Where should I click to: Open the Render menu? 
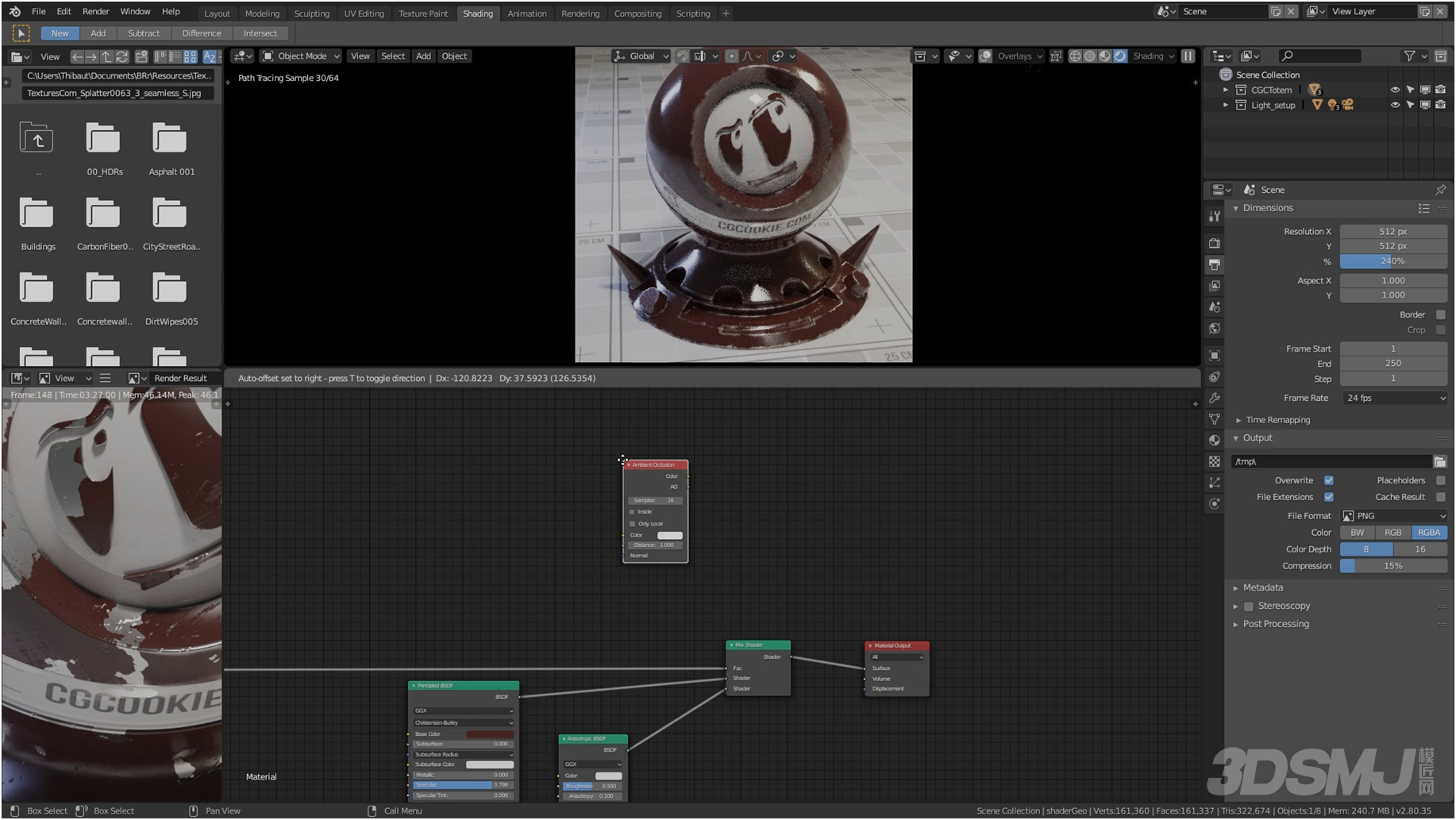[96, 12]
